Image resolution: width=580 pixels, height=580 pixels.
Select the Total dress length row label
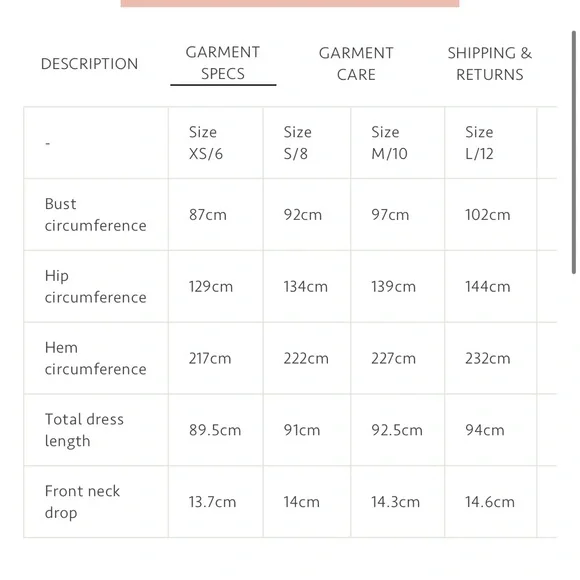click(x=84, y=430)
